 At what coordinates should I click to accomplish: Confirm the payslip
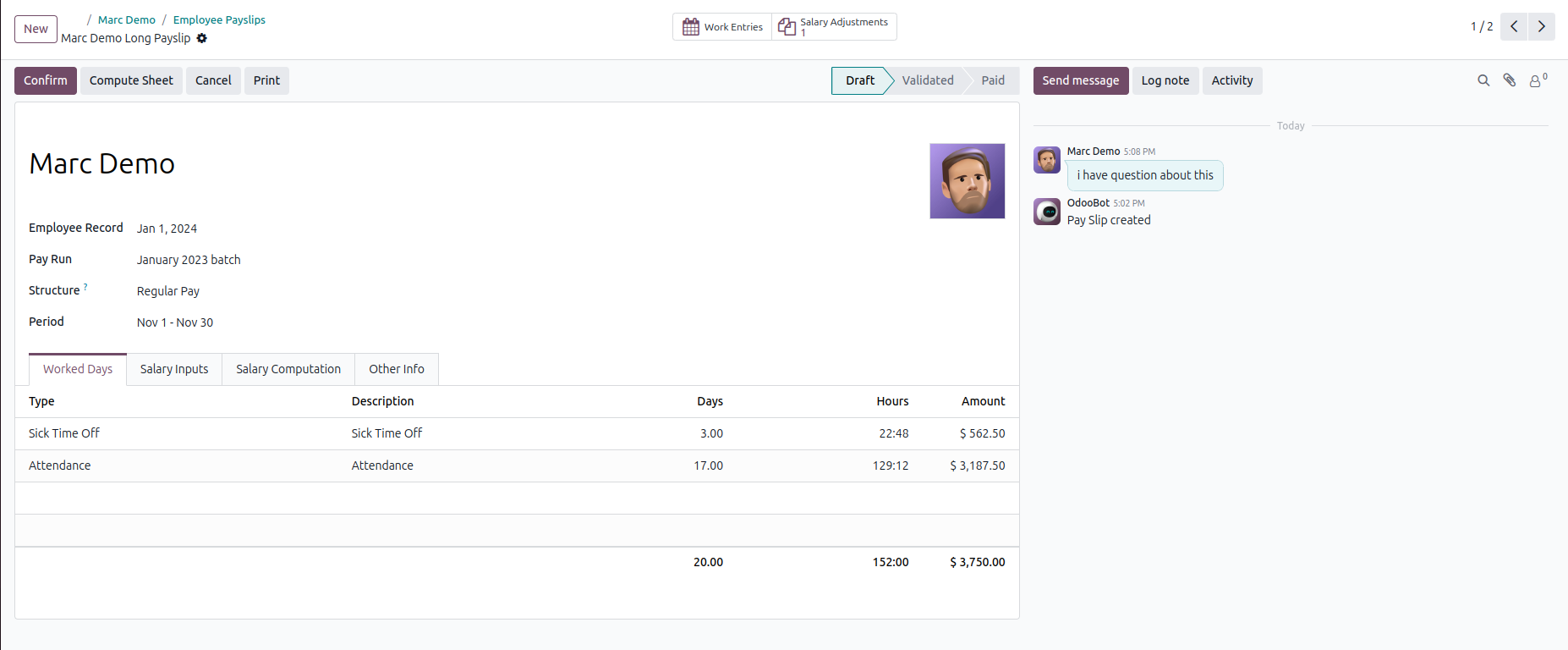pos(46,80)
